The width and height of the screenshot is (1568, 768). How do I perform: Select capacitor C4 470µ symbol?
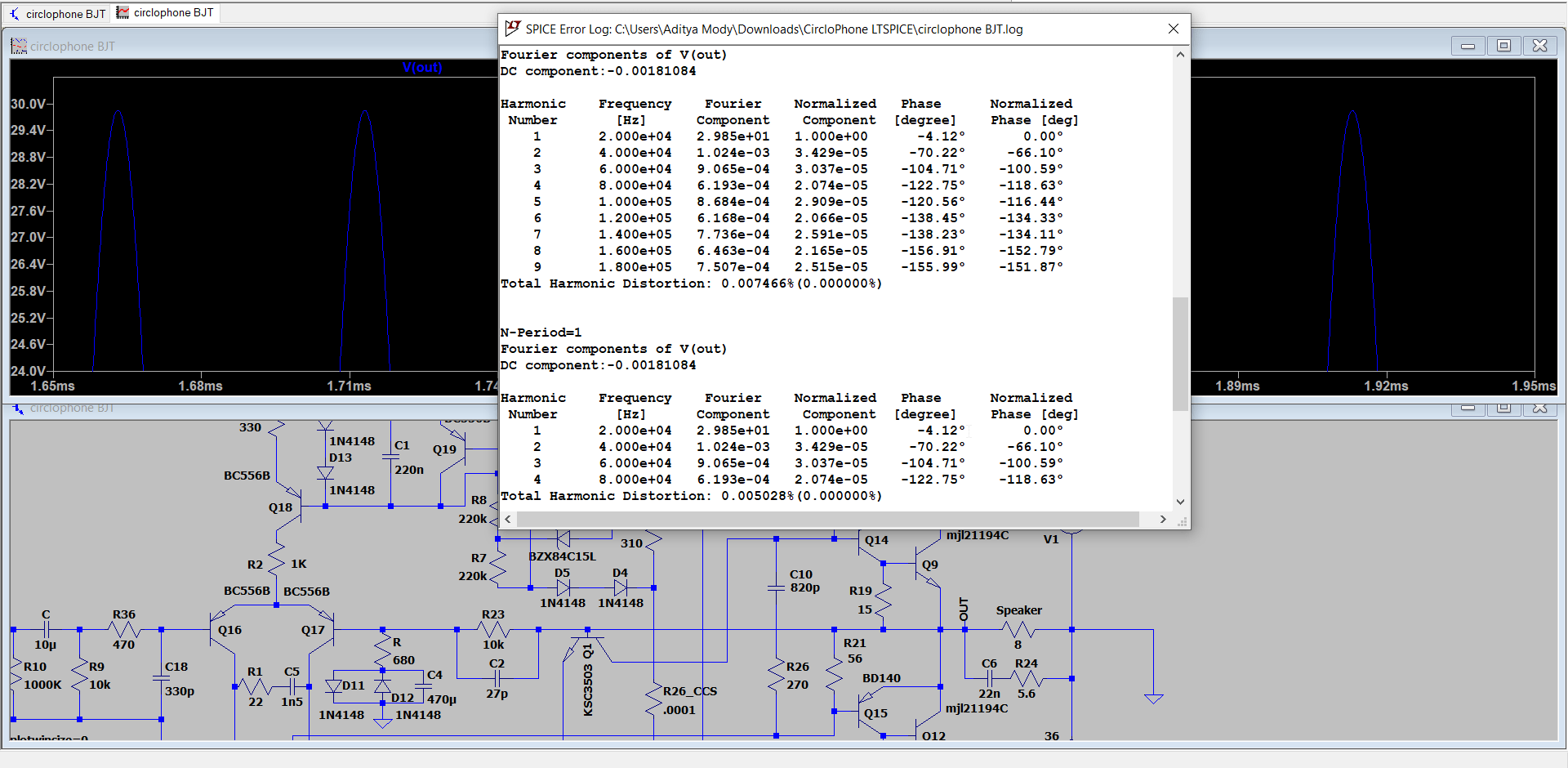point(424,687)
